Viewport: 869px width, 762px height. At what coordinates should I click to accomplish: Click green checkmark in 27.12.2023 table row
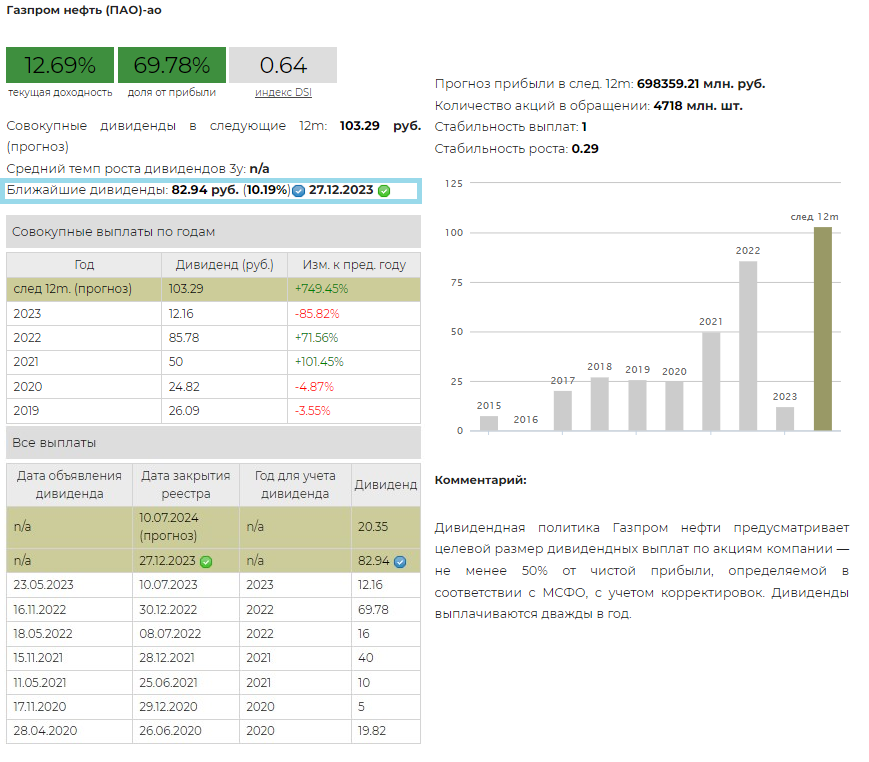click(x=206, y=562)
